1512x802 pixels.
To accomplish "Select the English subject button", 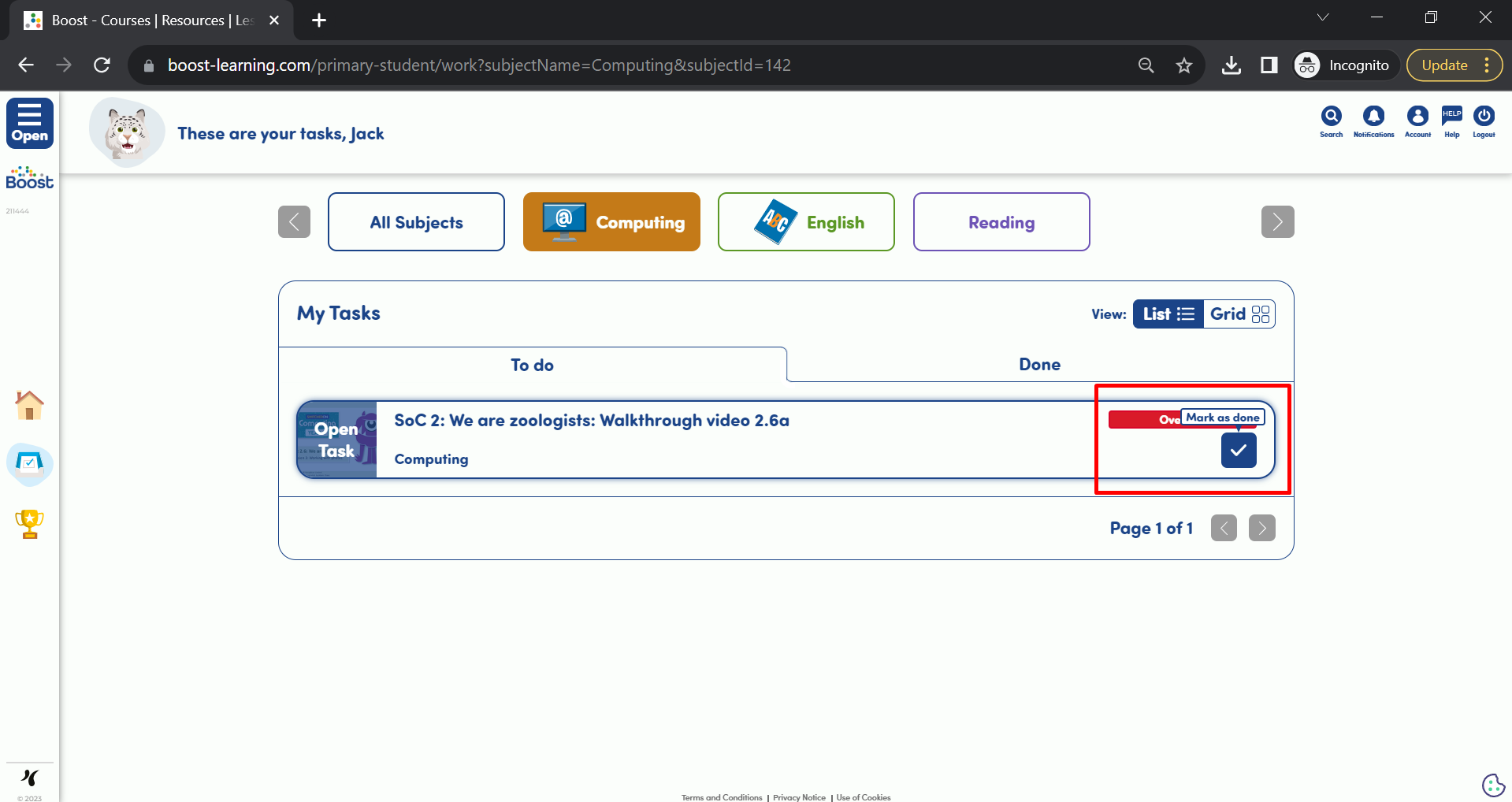I will click(806, 222).
